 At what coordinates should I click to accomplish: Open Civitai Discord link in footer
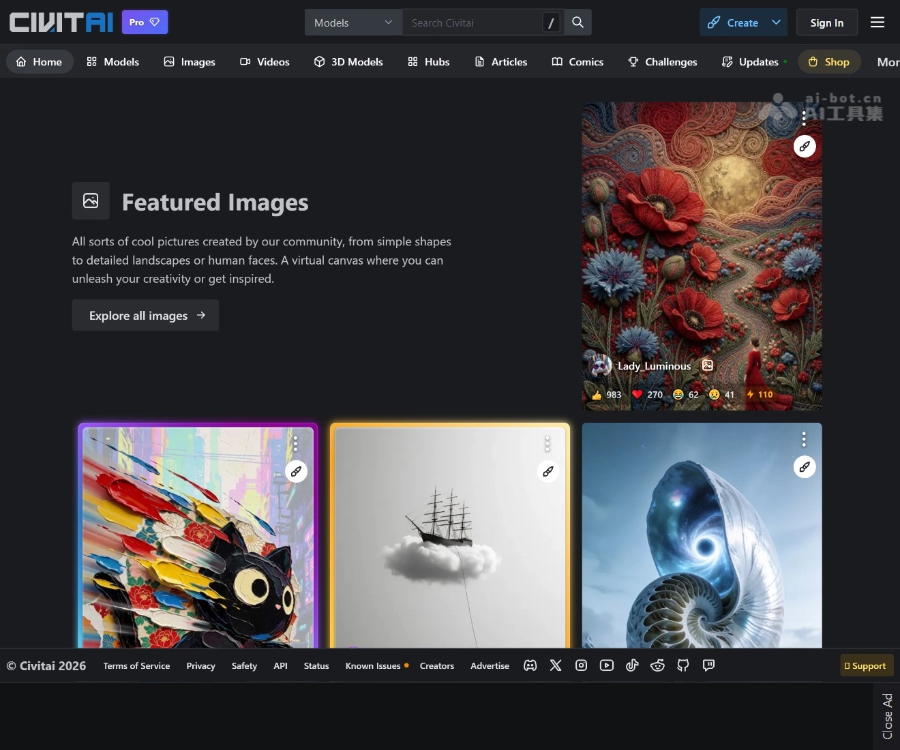(530, 665)
